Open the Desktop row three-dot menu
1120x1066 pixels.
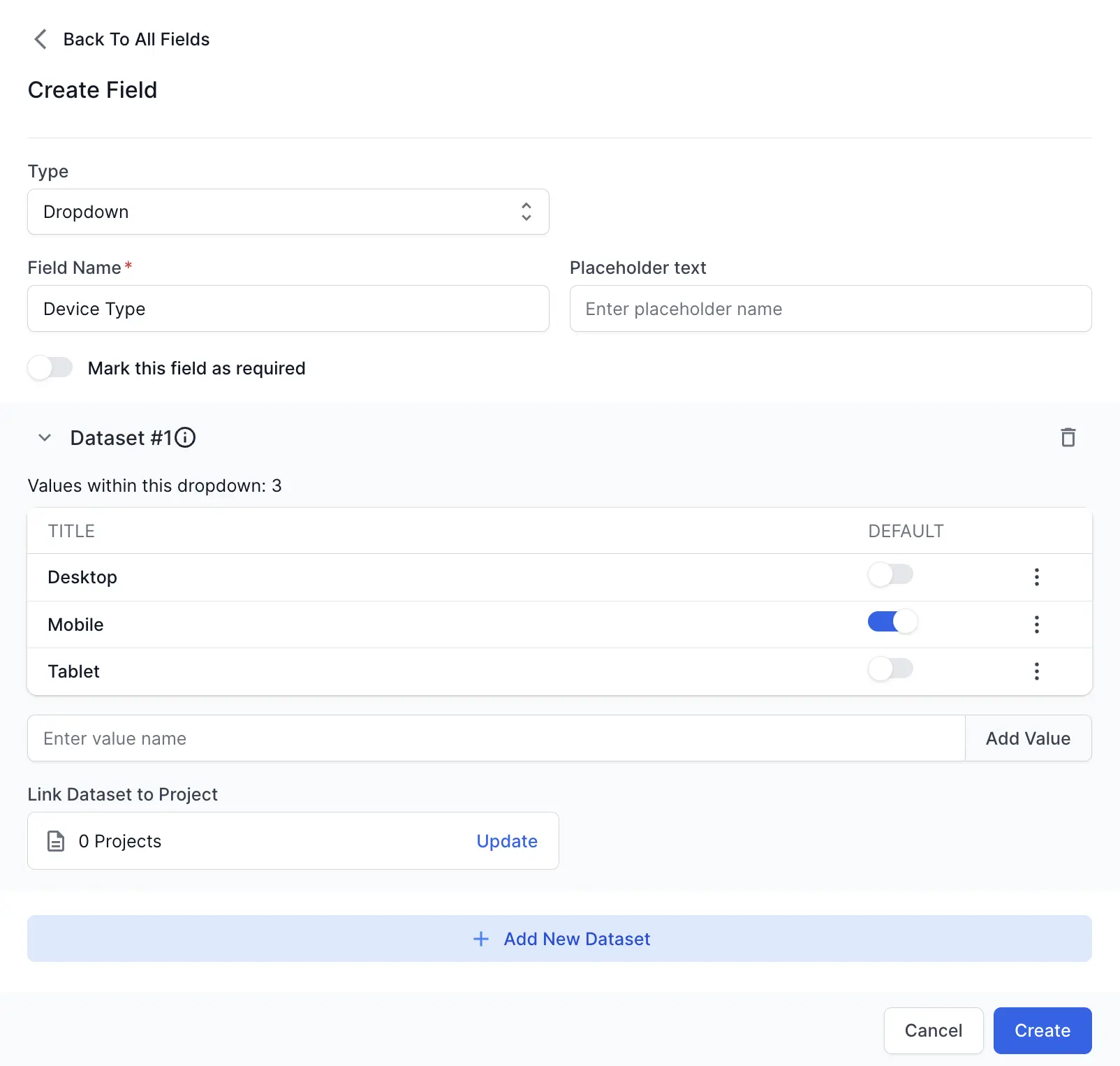(x=1036, y=577)
